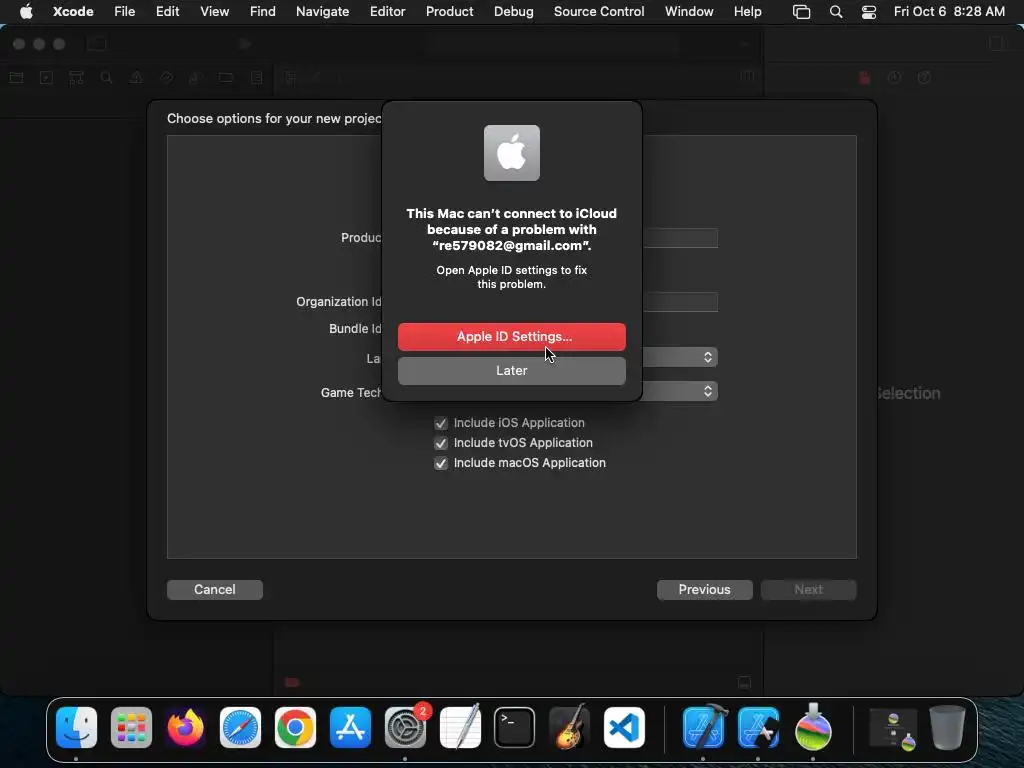Open TextEdit from the Dock
Viewport: 1024px width, 768px height.
point(460,728)
